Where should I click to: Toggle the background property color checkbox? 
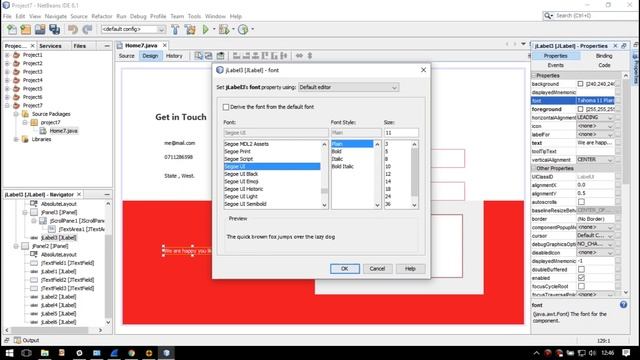point(580,84)
